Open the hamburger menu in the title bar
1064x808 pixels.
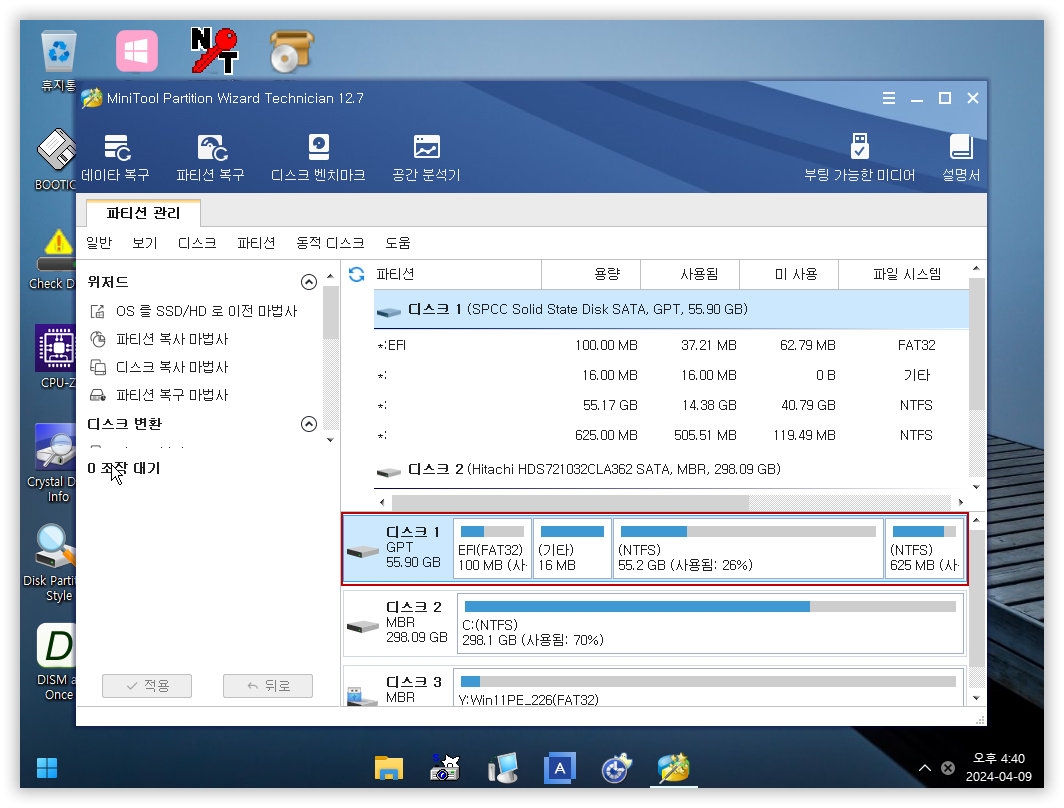pos(889,98)
